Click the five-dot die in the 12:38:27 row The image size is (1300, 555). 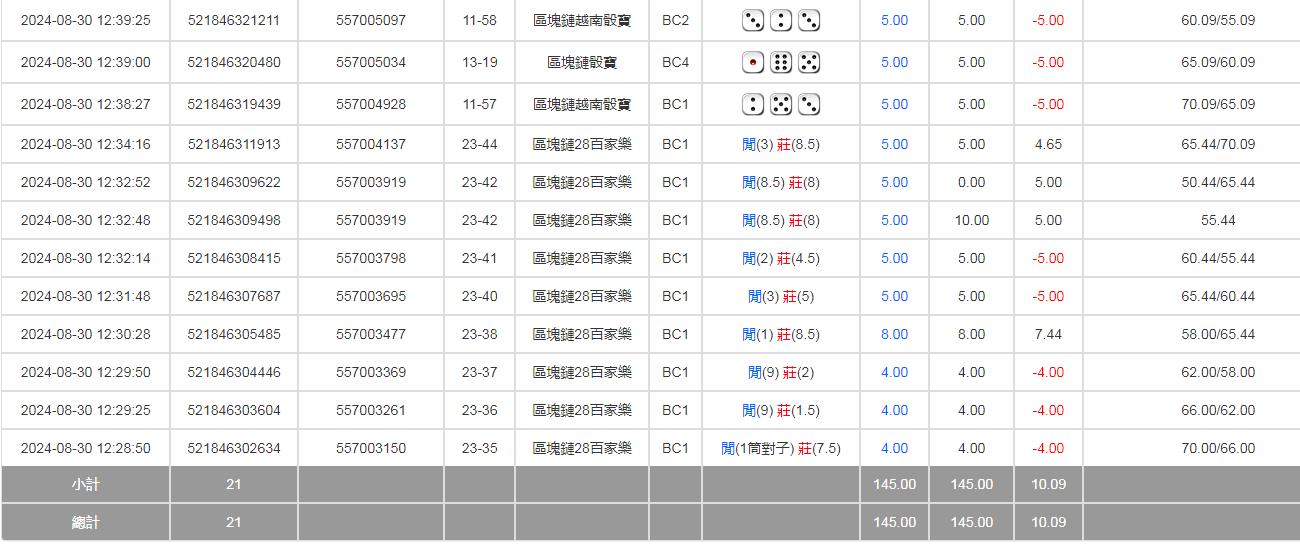(x=781, y=104)
